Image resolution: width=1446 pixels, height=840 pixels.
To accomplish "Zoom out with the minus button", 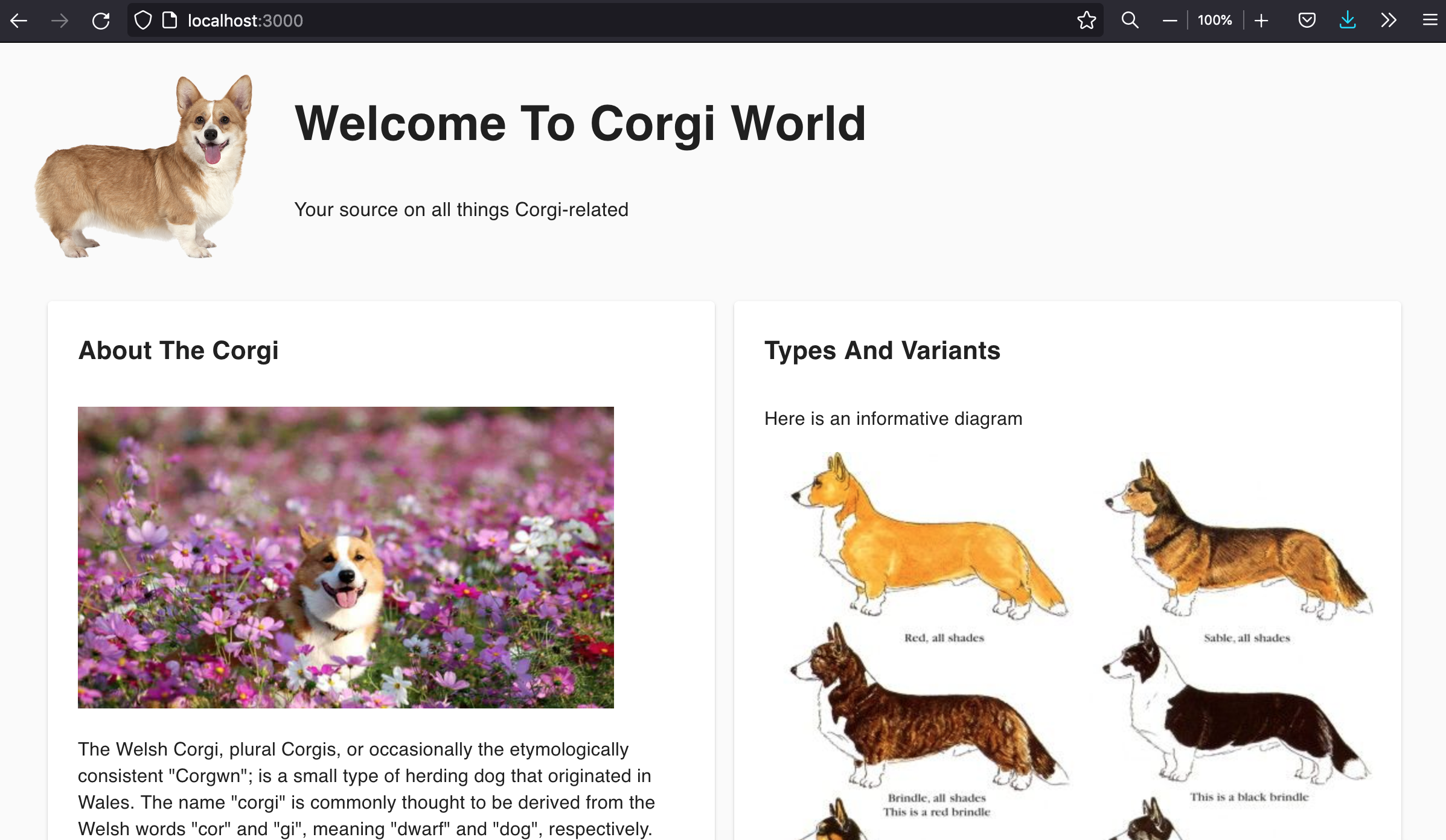I will [x=1169, y=21].
